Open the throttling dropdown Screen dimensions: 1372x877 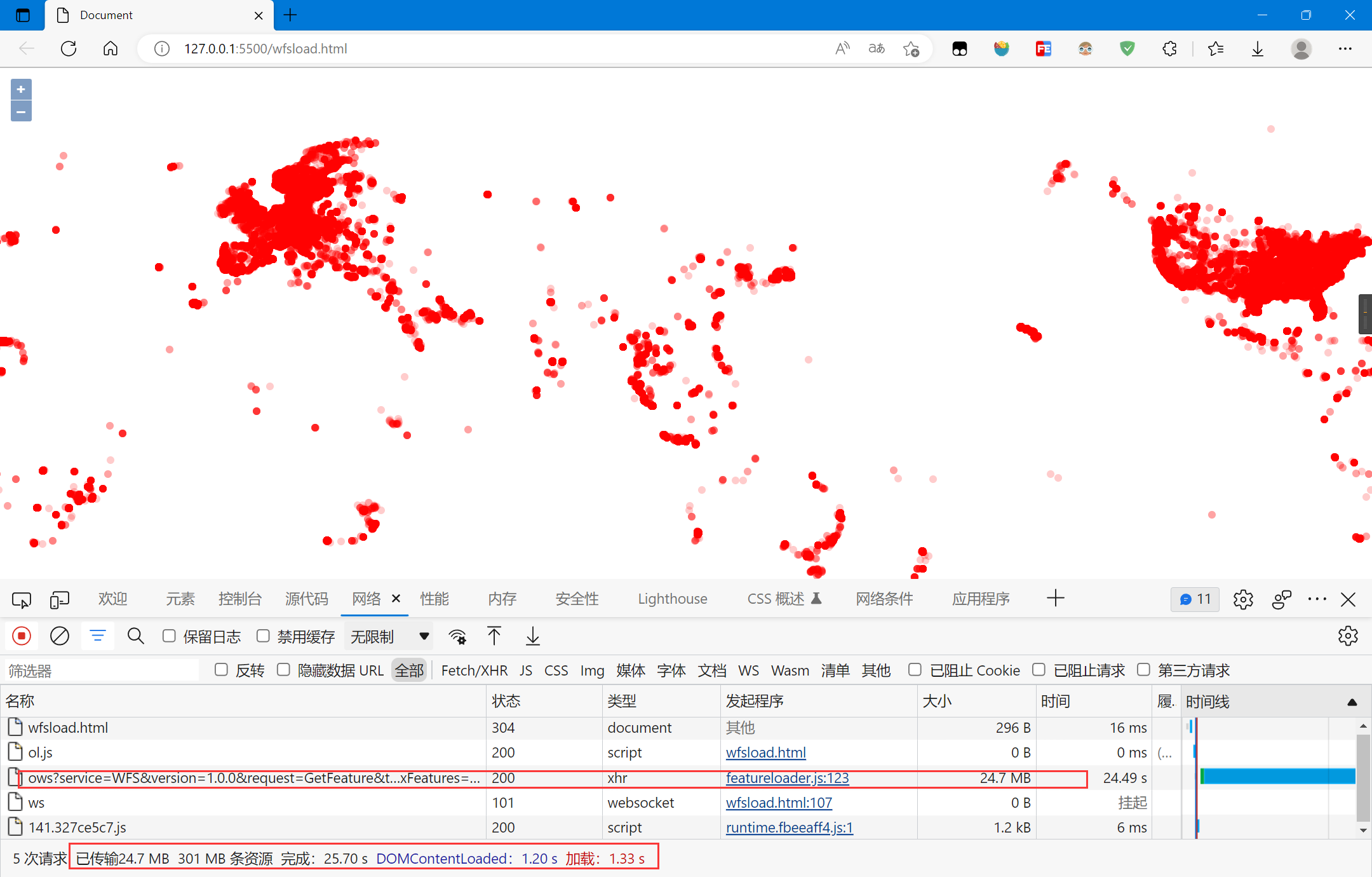point(389,636)
